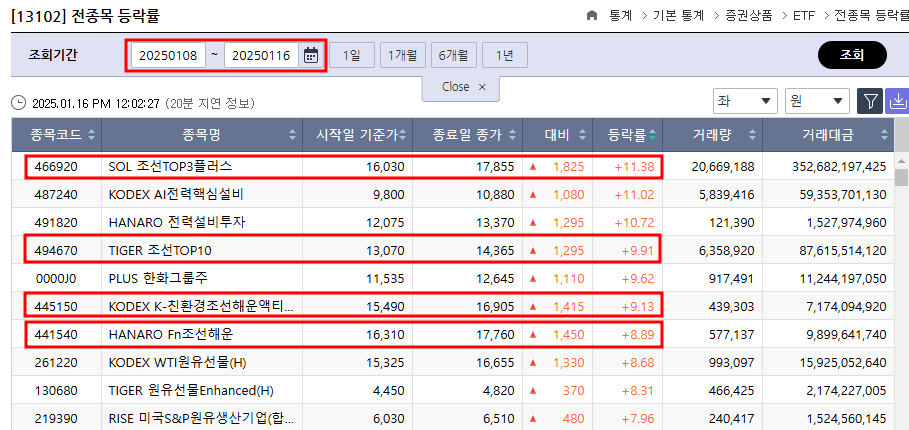Viewport: 909px width, 430px height.
Task: Click trading volume 121,390 cell
Action: [x=732, y=223]
